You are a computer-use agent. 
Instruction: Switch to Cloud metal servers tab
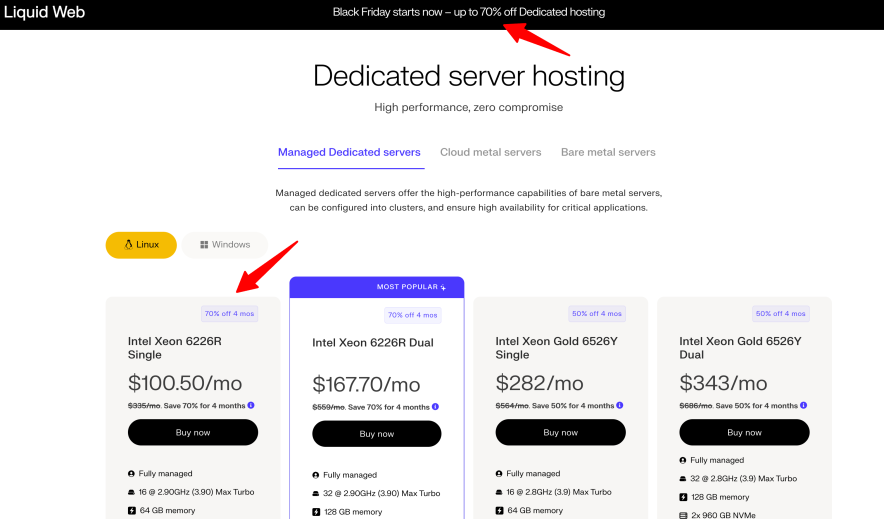(x=490, y=152)
